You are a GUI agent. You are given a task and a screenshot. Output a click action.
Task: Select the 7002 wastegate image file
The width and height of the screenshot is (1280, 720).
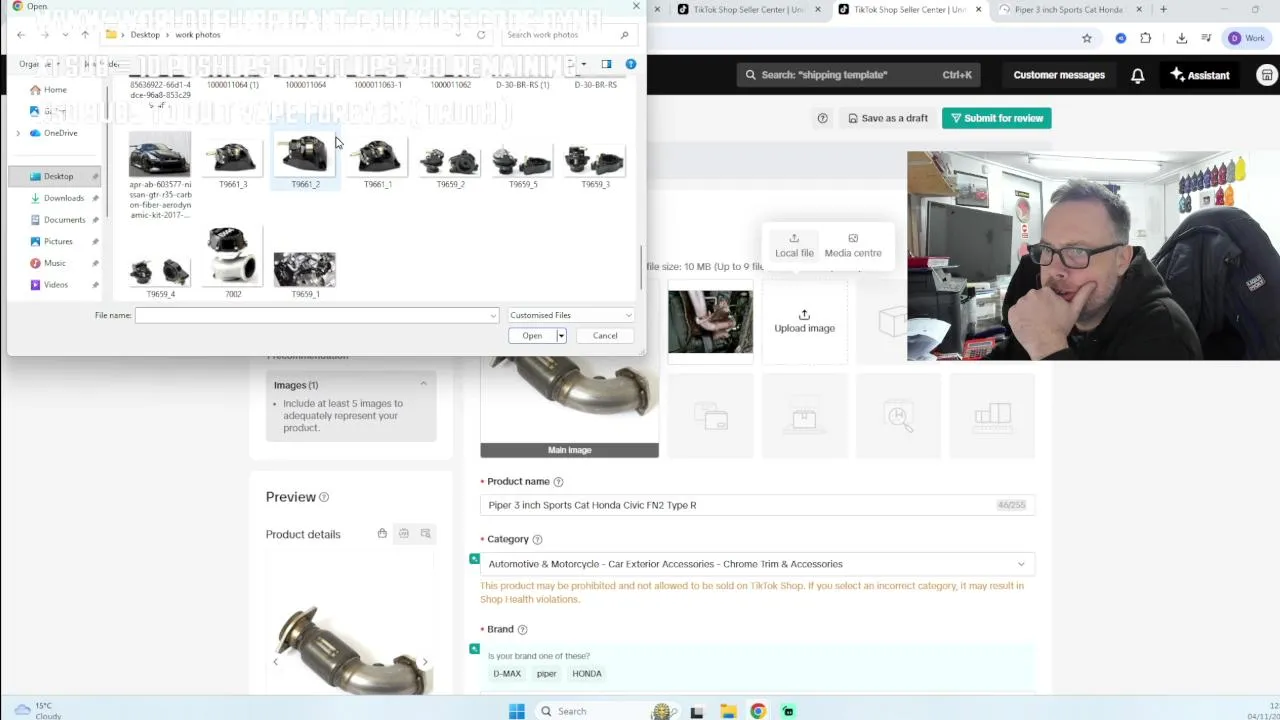(233, 264)
